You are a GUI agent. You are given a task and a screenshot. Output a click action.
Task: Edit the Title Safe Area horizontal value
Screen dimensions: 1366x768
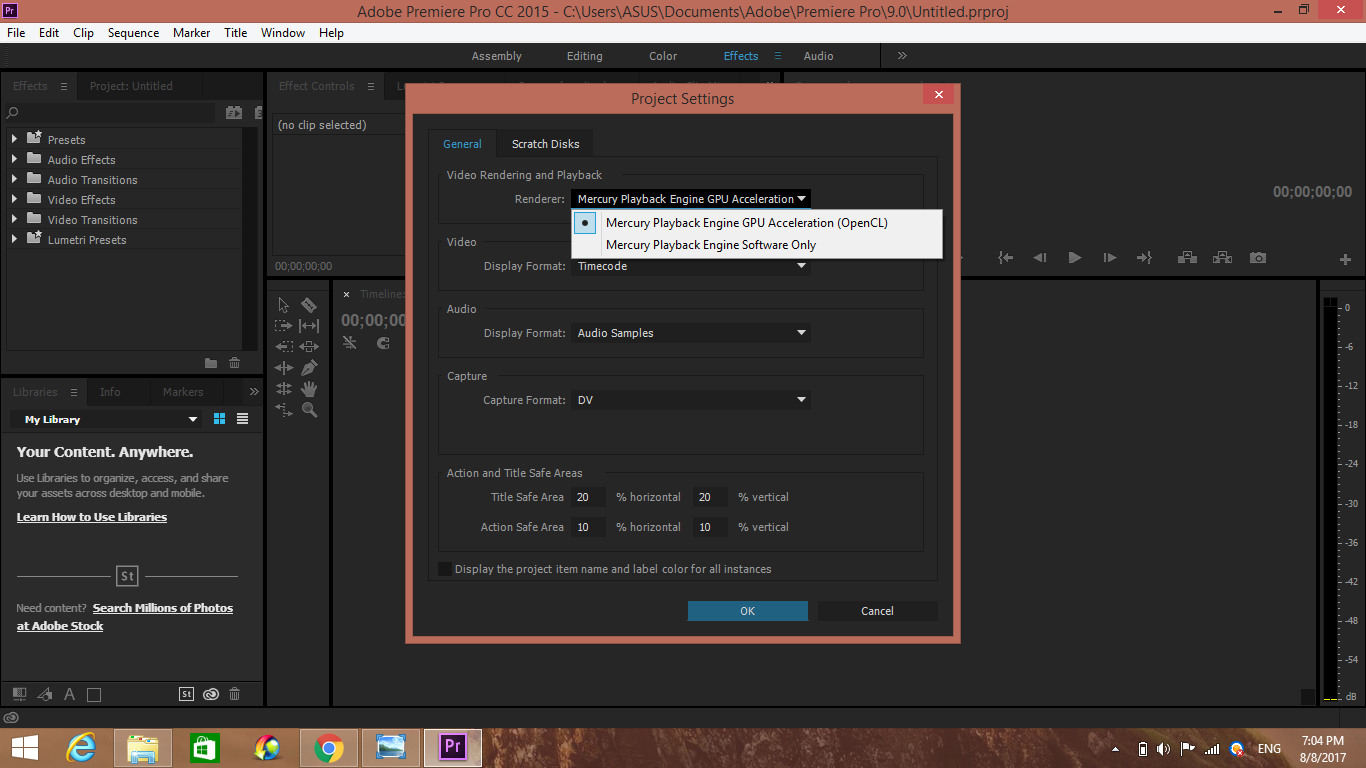[587, 497]
